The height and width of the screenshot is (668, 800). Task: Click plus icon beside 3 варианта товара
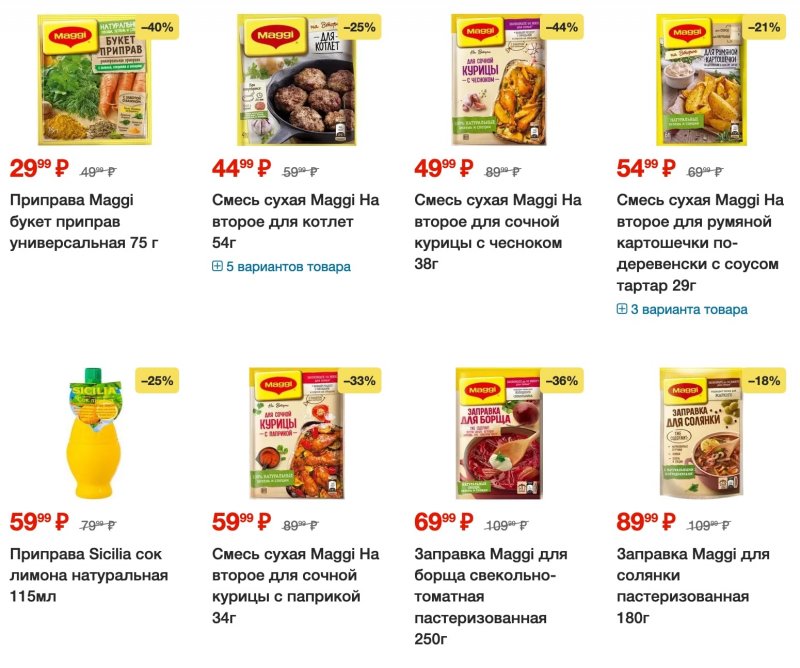click(622, 309)
